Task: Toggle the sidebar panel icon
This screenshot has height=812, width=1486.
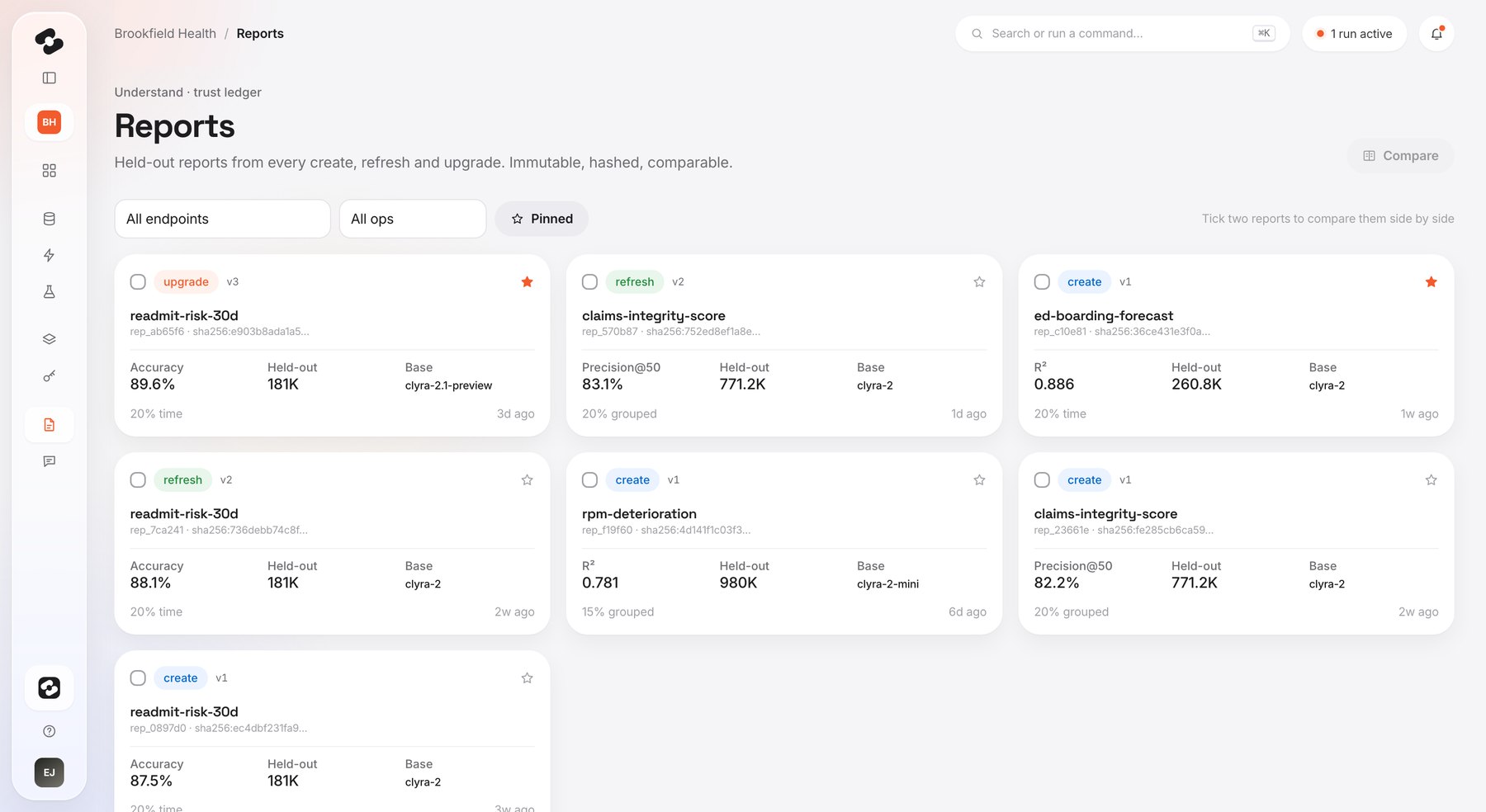Action: pyautogui.click(x=50, y=78)
